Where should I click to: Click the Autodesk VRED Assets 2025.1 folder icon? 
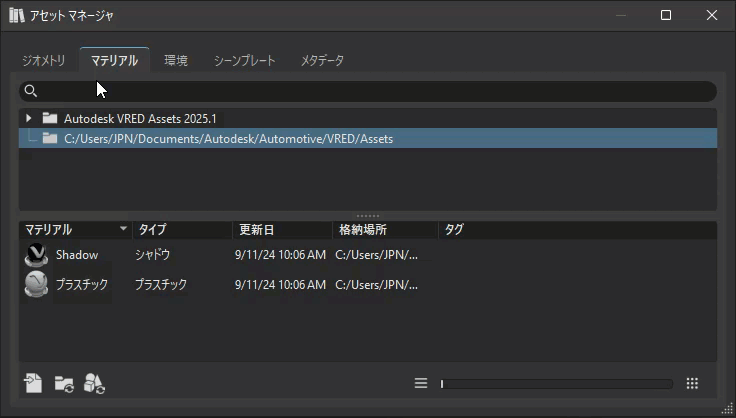(x=50, y=118)
